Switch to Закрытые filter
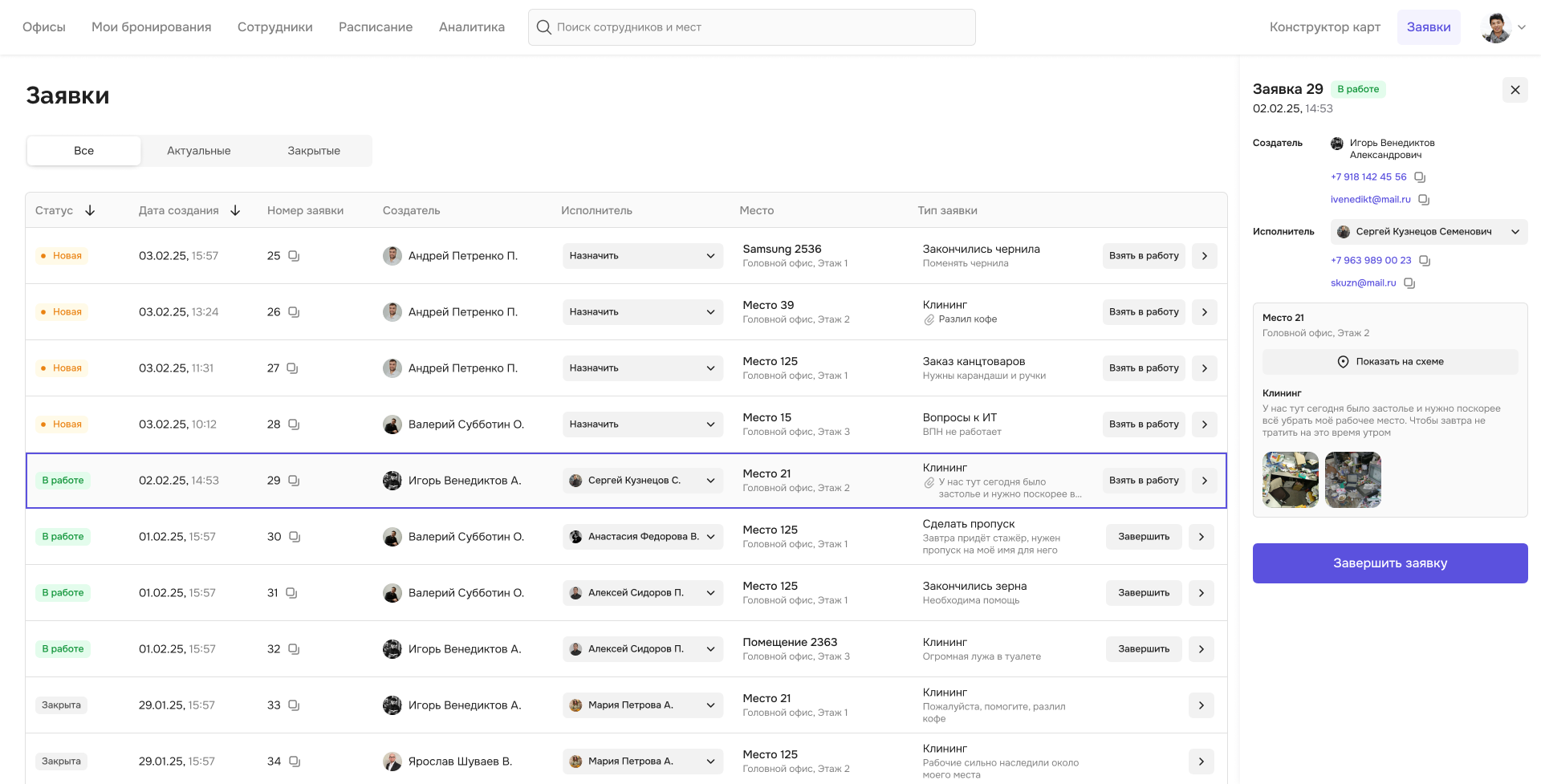 click(314, 151)
